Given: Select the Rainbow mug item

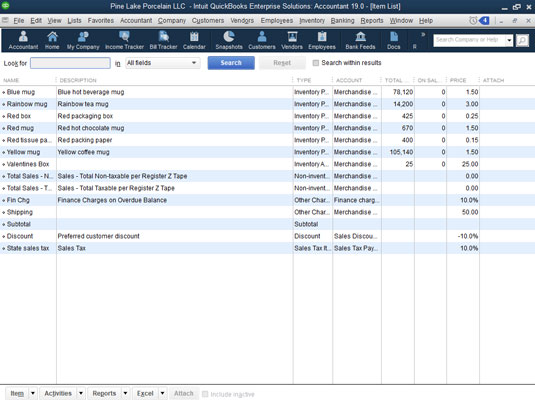Looking at the screenshot, I should [27, 104].
